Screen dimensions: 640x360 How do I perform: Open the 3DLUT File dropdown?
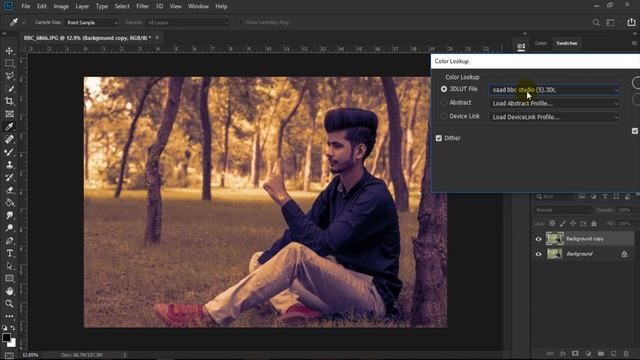[x=554, y=90]
